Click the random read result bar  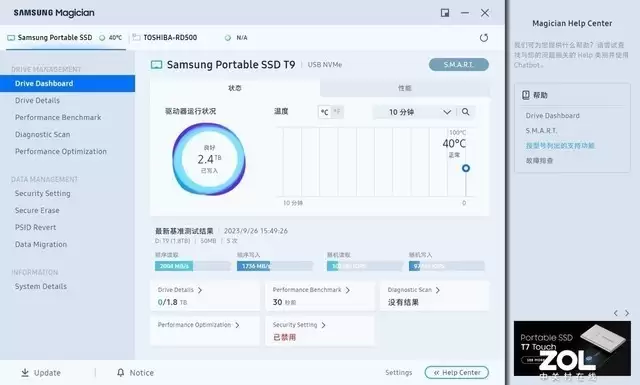[x=365, y=266]
